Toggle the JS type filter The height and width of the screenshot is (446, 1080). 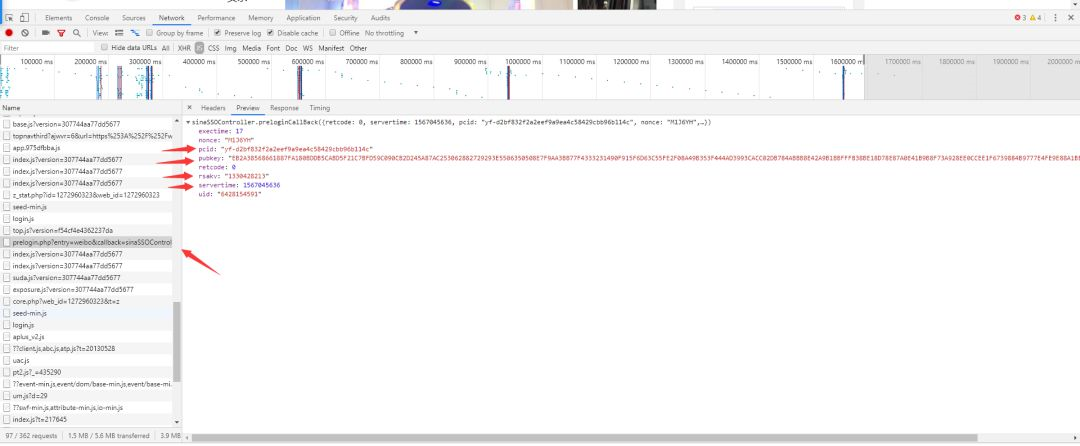pyautogui.click(x=199, y=48)
